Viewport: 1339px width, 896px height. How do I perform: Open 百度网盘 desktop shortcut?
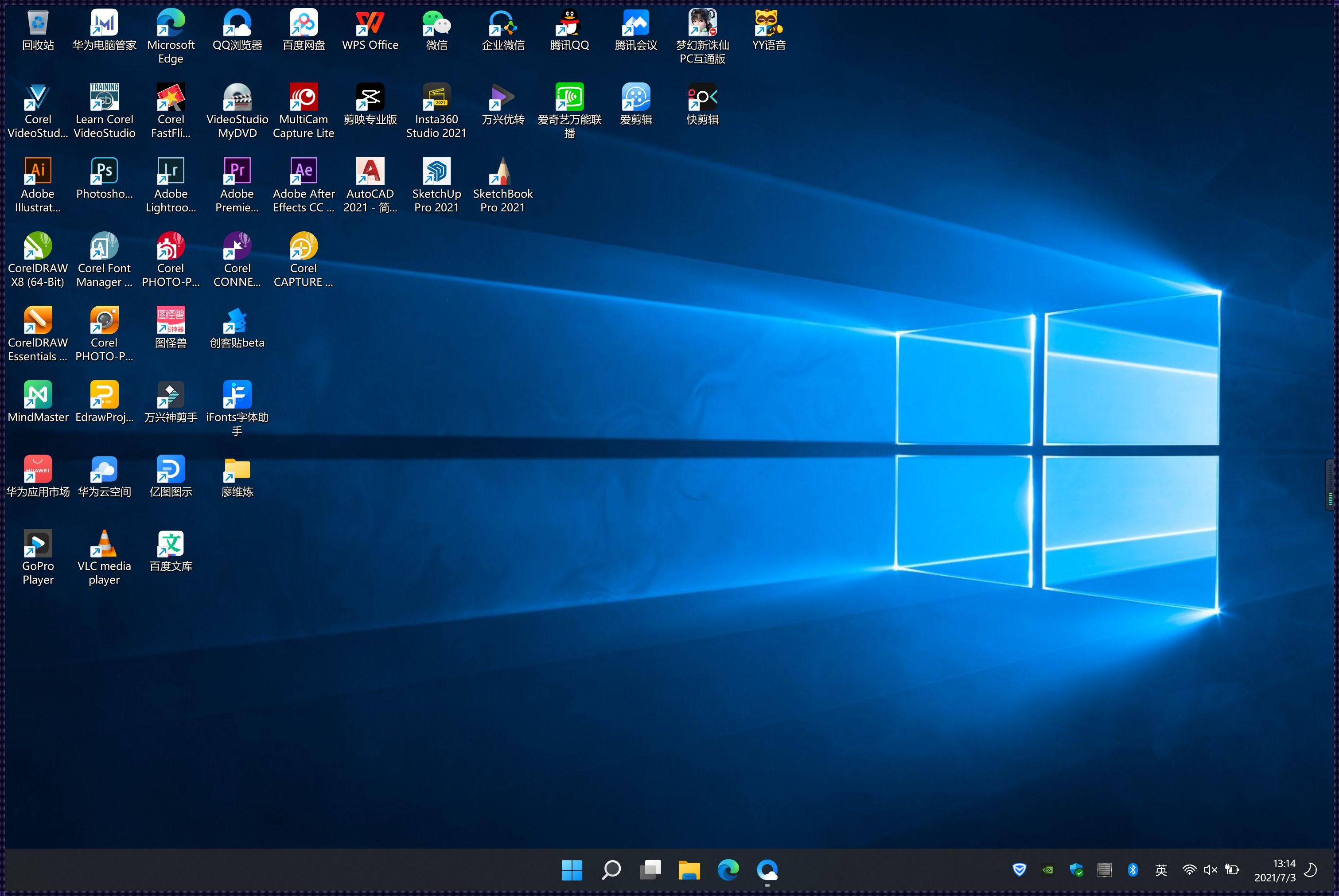[x=304, y=24]
